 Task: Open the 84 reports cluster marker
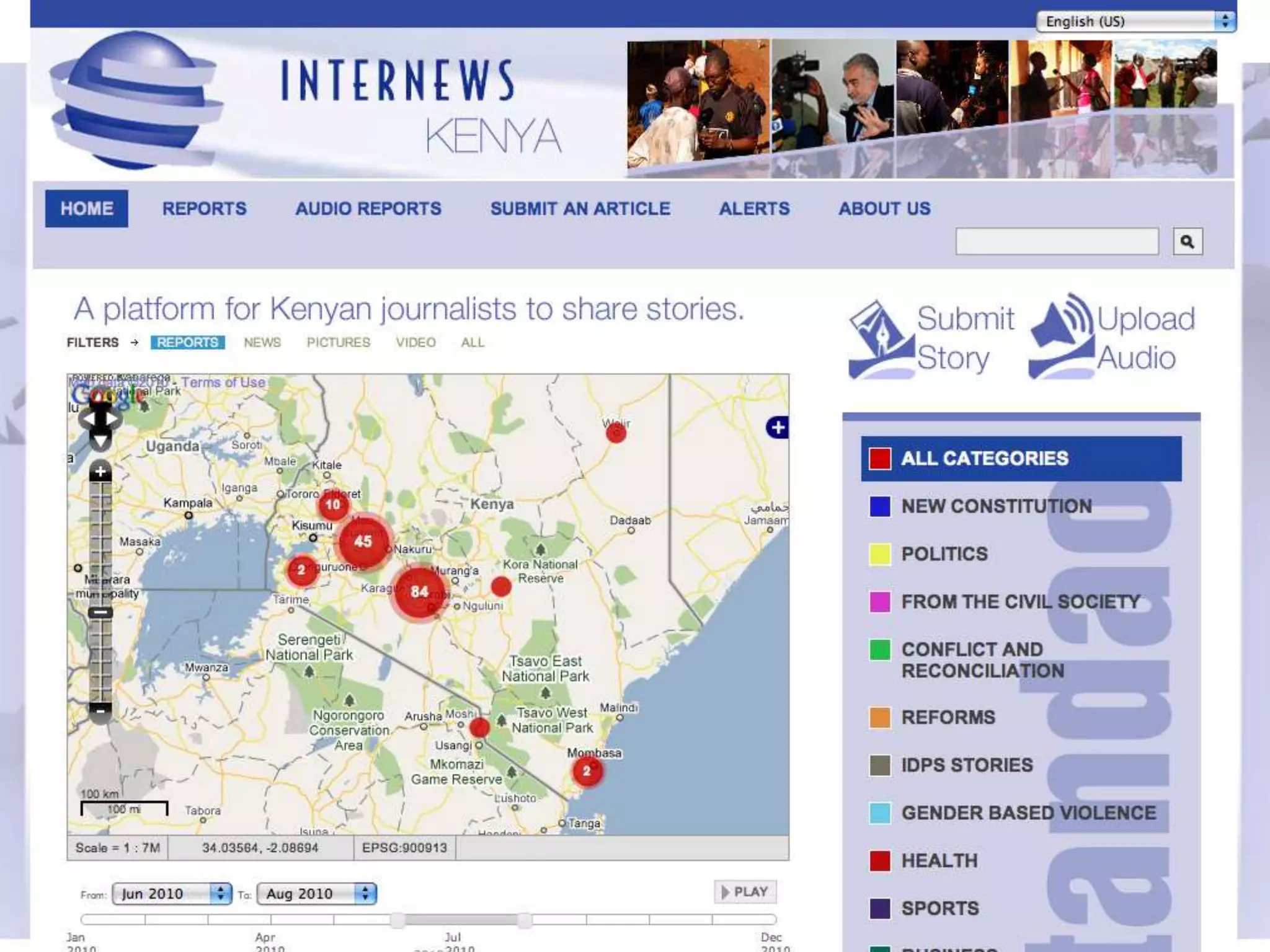coord(420,592)
